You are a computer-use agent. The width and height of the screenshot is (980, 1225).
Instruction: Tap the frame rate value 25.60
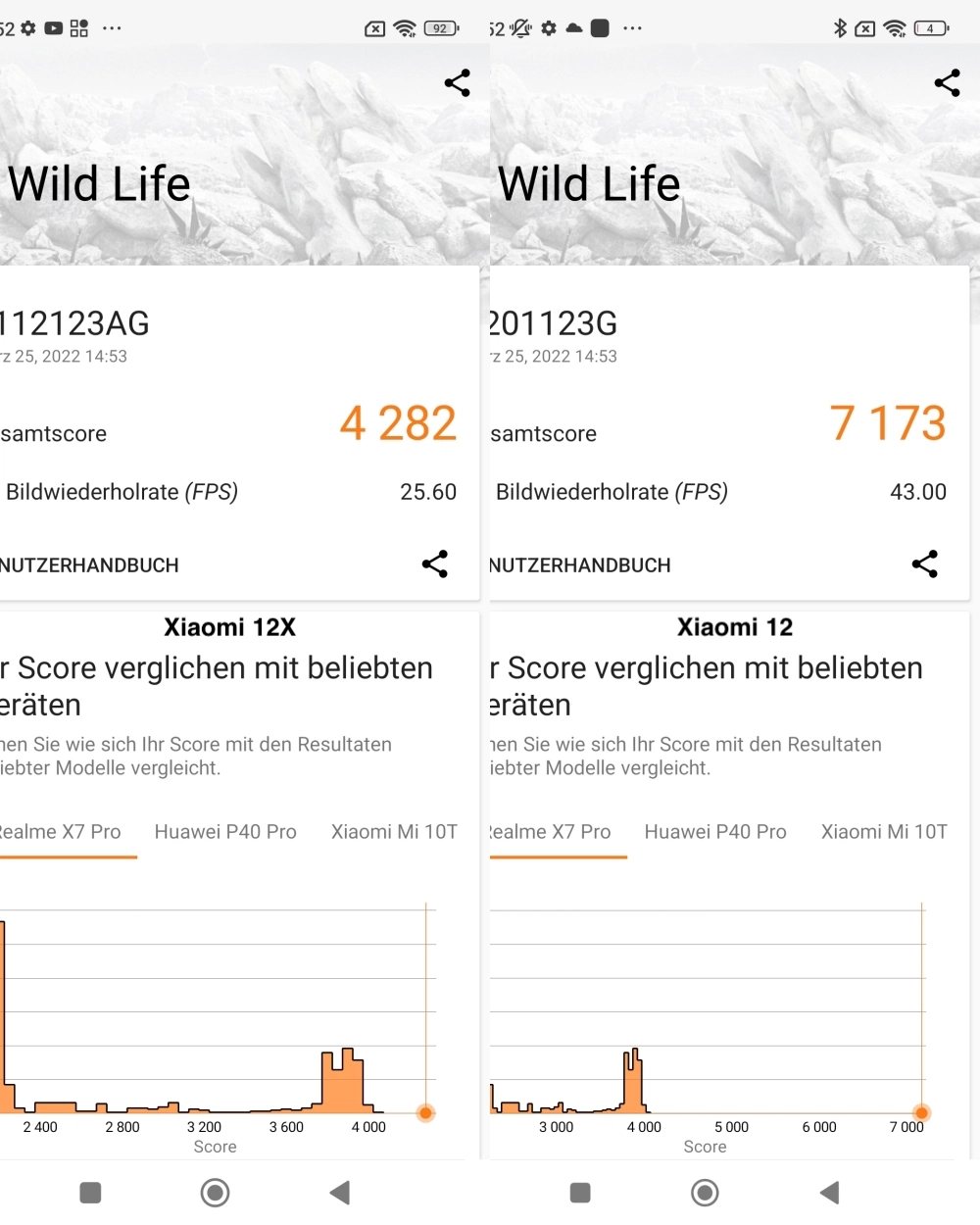pos(428,492)
